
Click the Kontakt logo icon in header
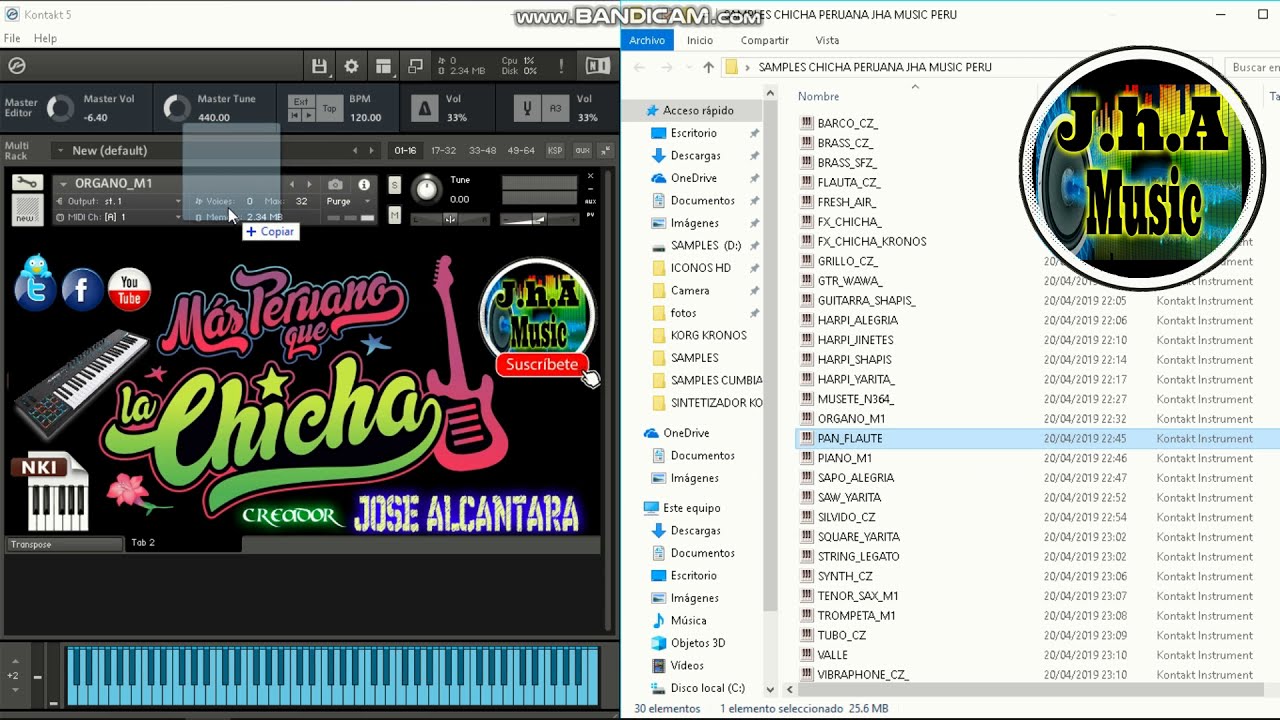(x=16, y=66)
